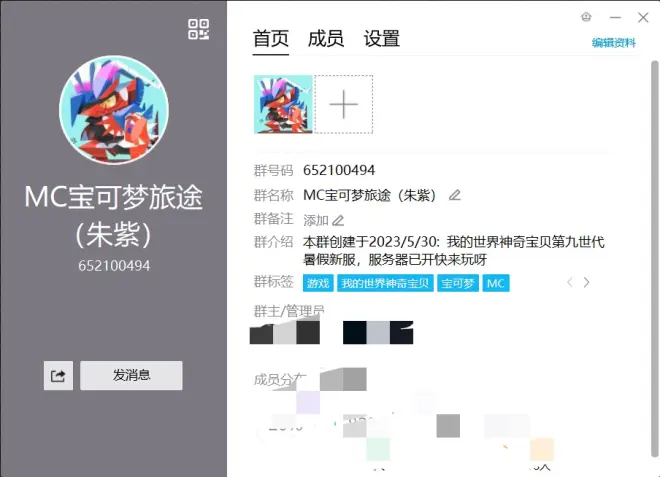Click the plus icon to add cover photo
Screen dimensions: 660x477
(x=343, y=104)
